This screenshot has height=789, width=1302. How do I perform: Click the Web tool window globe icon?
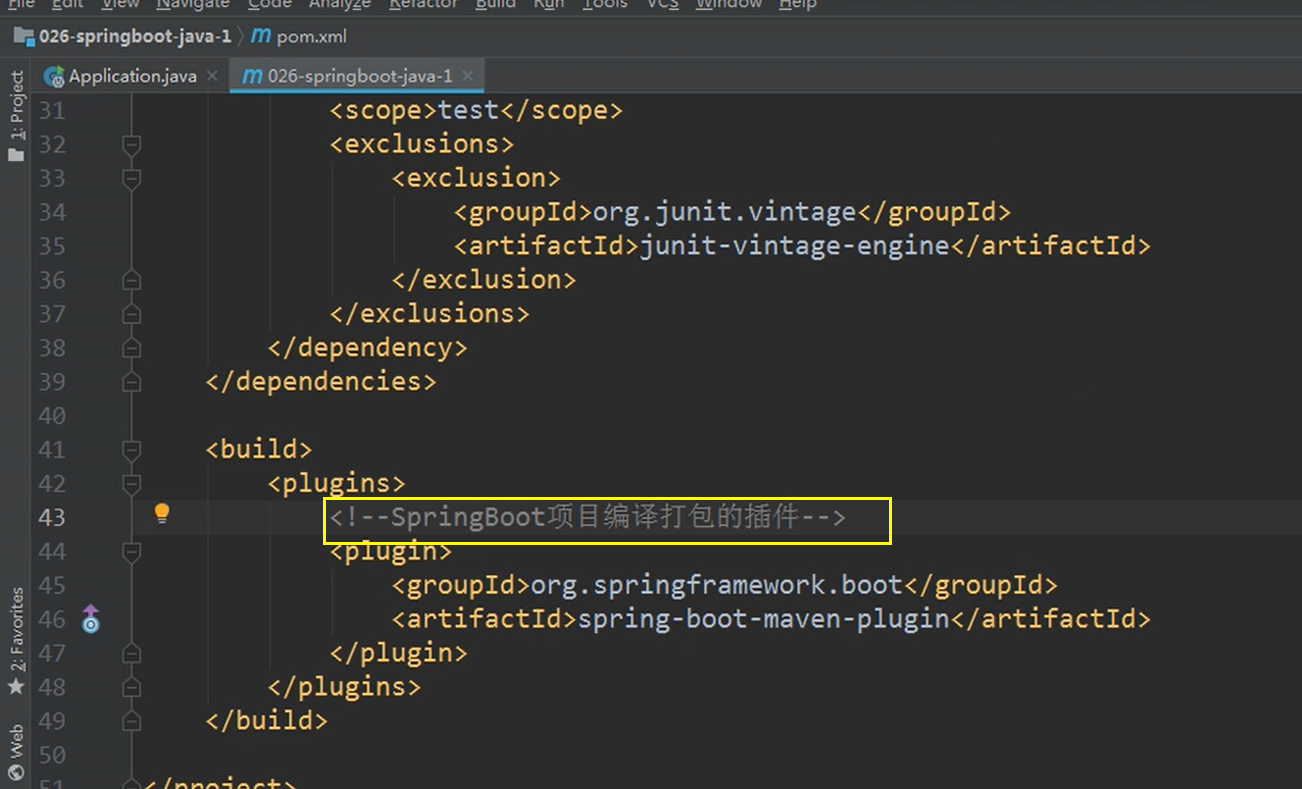tap(16, 771)
